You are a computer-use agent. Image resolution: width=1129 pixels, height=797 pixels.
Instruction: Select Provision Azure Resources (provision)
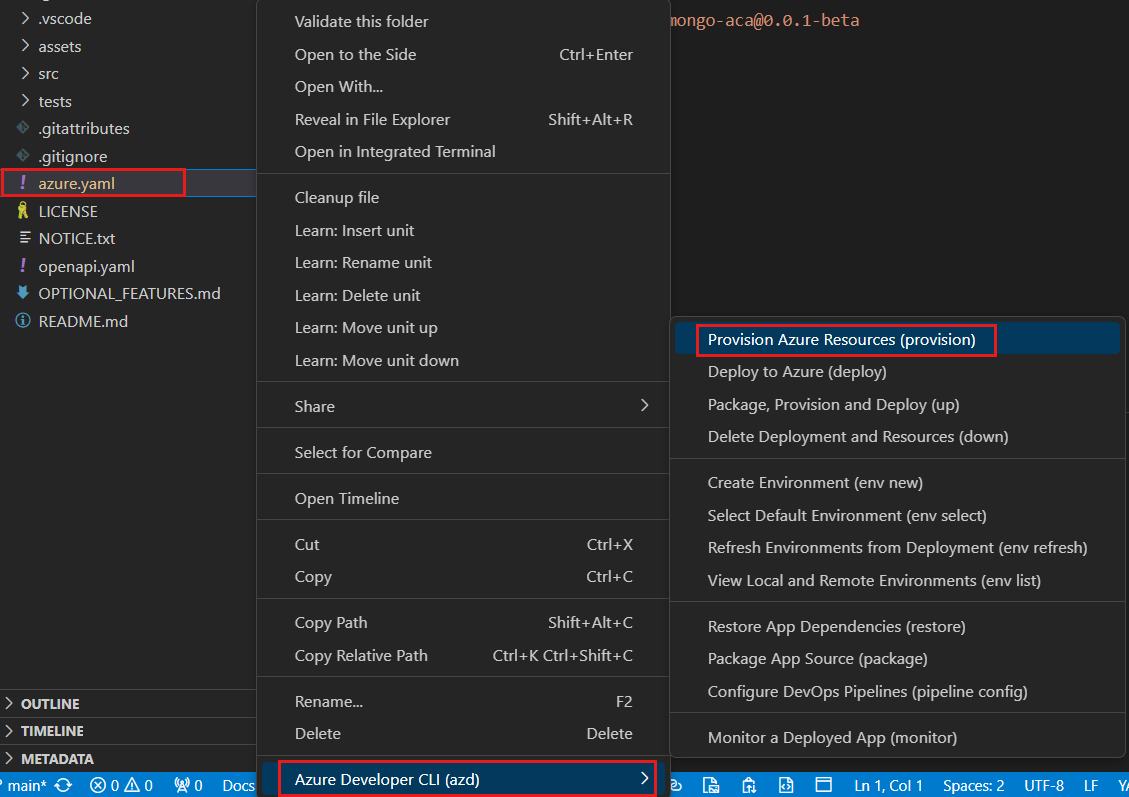pos(897,340)
